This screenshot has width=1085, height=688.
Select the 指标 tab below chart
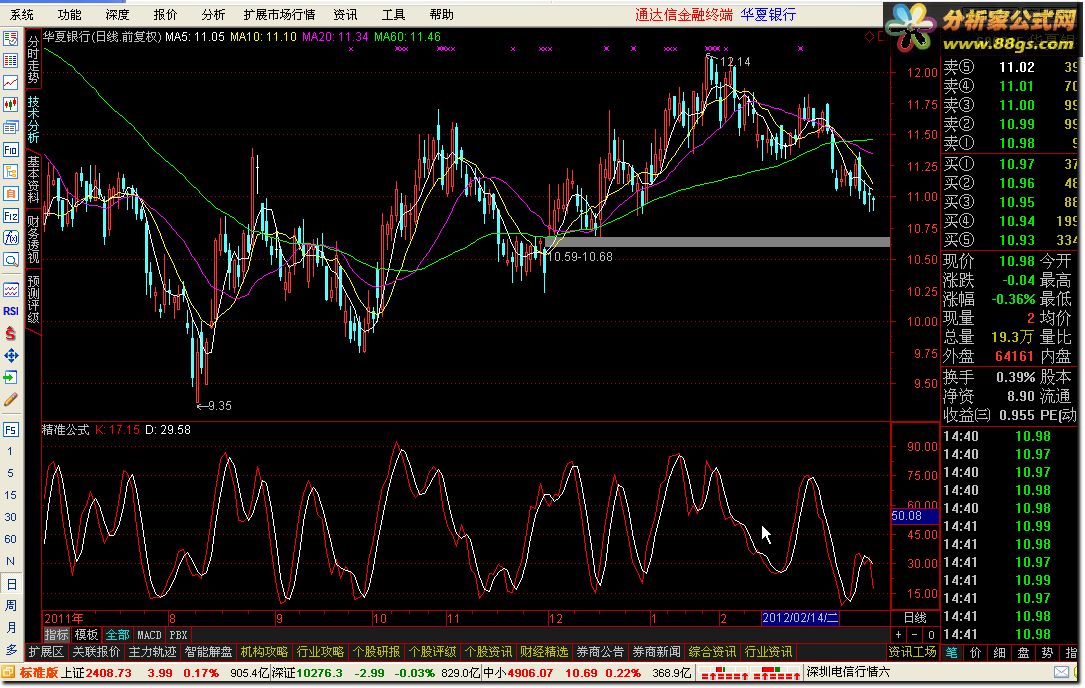pos(57,635)
